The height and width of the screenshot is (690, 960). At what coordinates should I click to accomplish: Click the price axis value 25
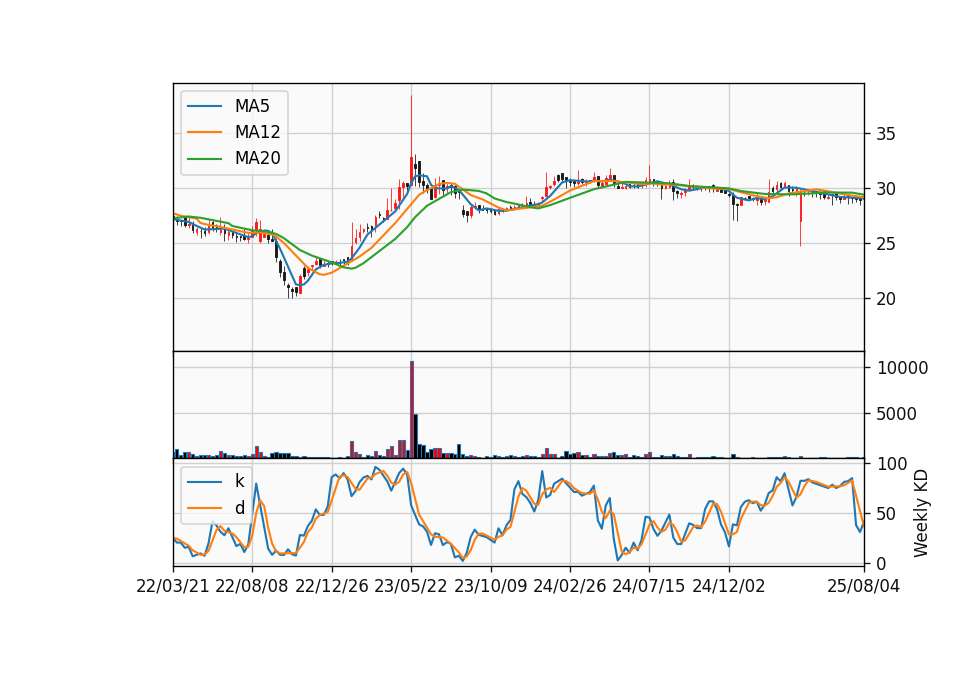pos(885,244)
